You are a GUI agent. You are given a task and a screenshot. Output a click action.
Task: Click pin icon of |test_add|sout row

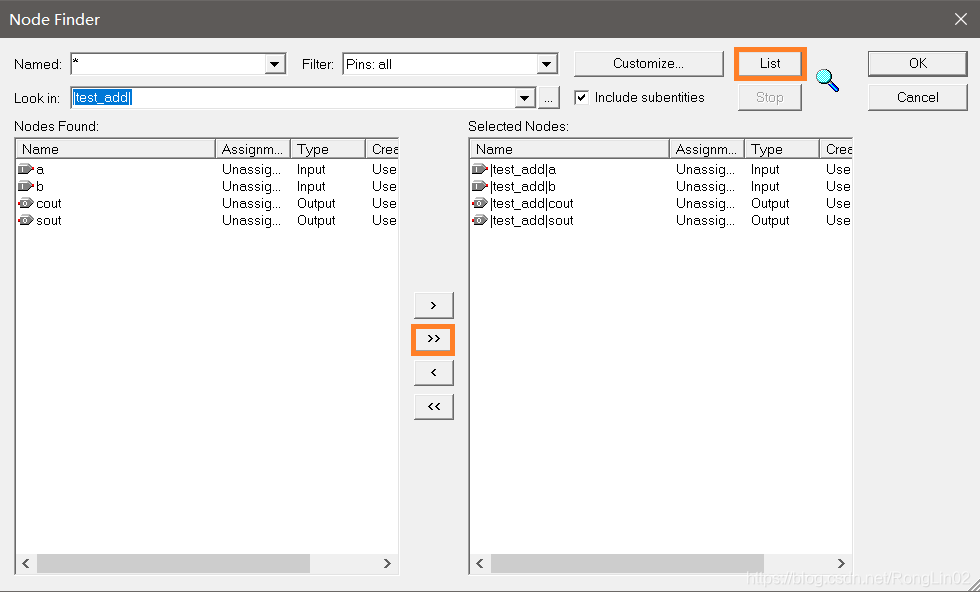(479, 220)
